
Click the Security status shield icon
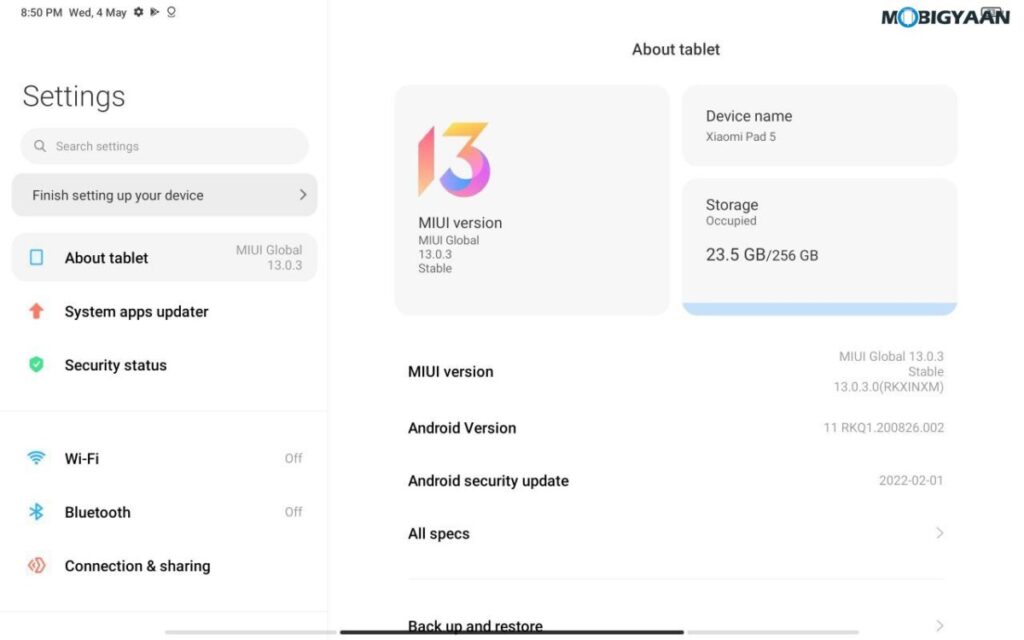click(37, 365)
